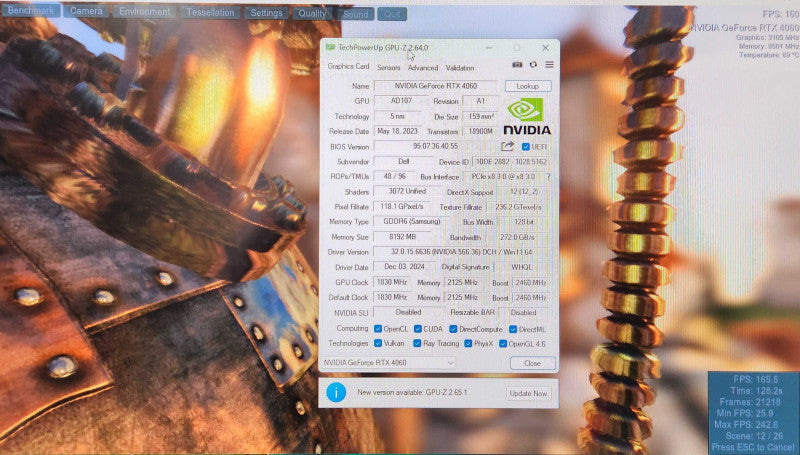This screenshot has height=455, width=800.
Task: Click the Quit button in Heaven
Action: 392,14
